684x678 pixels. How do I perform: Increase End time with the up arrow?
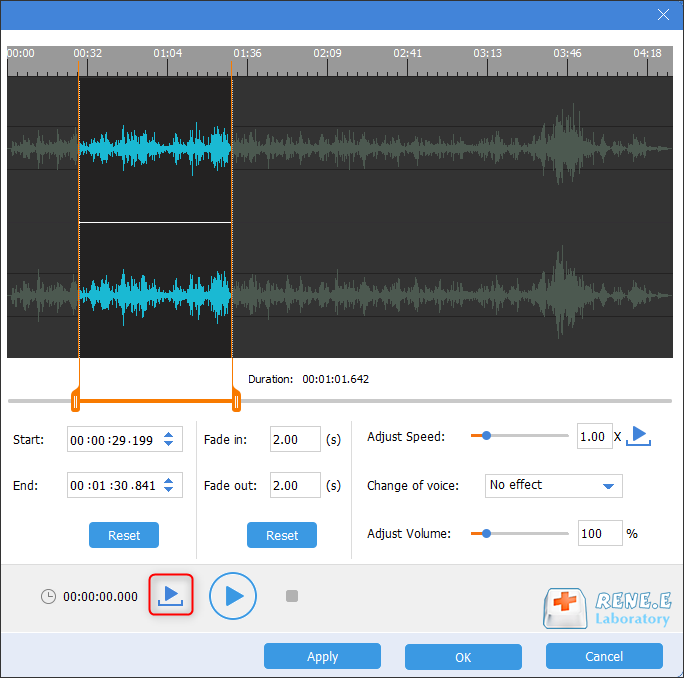[x=168, y=480]
